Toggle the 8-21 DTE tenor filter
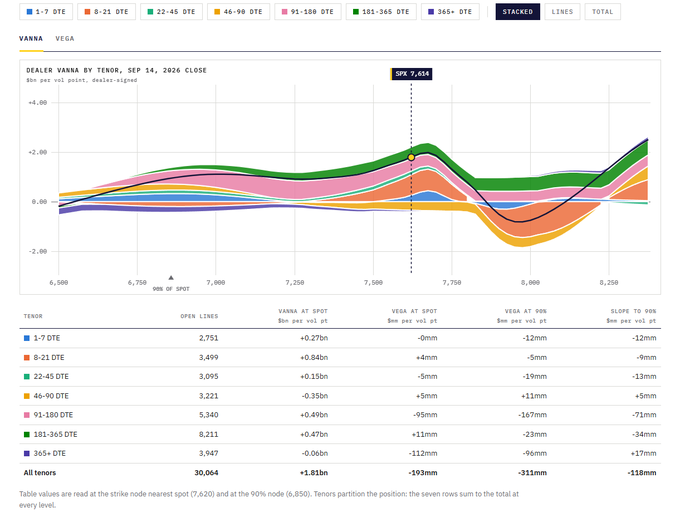 (106, 12)
